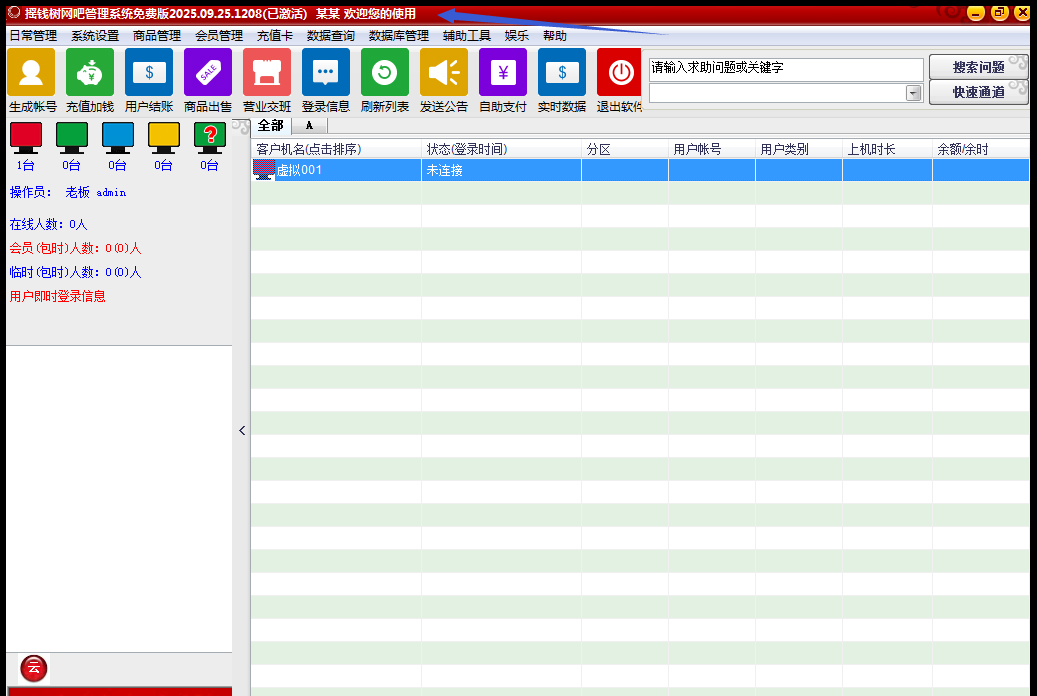Click the 搜索问题 button
Screen dimensions: 1037x696
[978, 68]
